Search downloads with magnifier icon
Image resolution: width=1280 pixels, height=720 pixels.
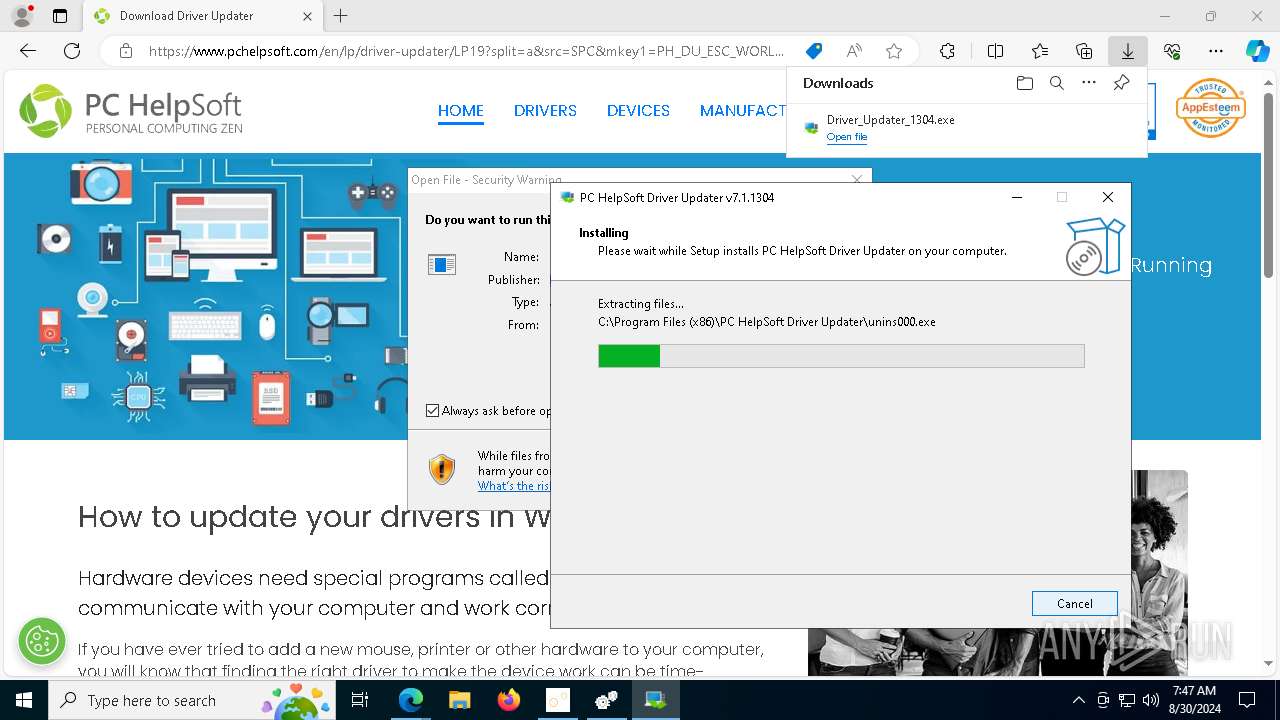tap(1056, 83)
